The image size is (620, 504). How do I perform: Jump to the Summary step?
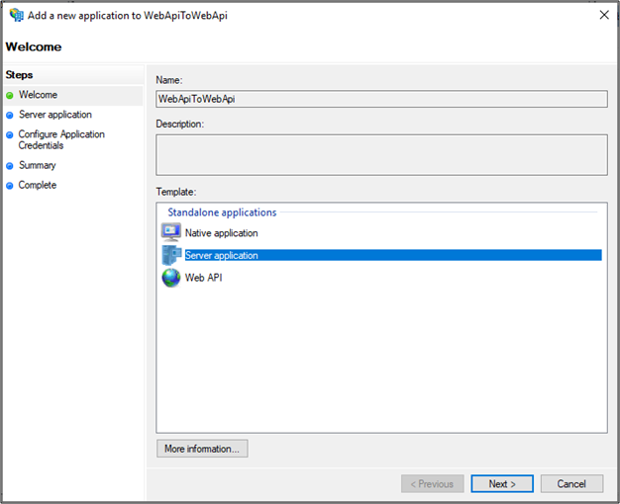click(37, 165)
